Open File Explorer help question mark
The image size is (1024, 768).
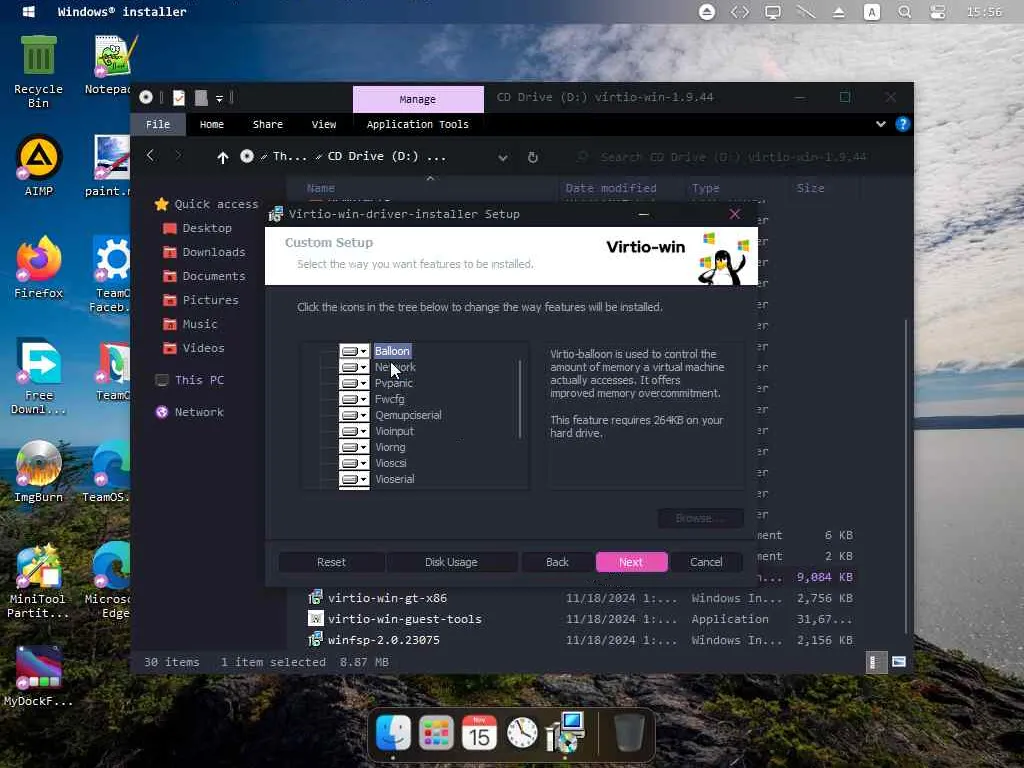coord(903,124)
